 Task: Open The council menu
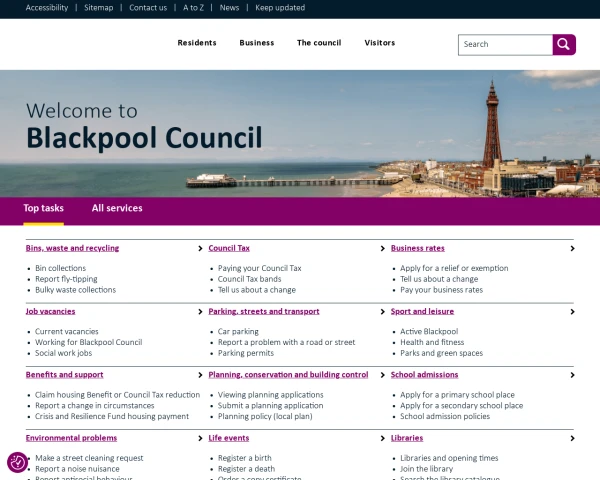click(x=319, y=43)
